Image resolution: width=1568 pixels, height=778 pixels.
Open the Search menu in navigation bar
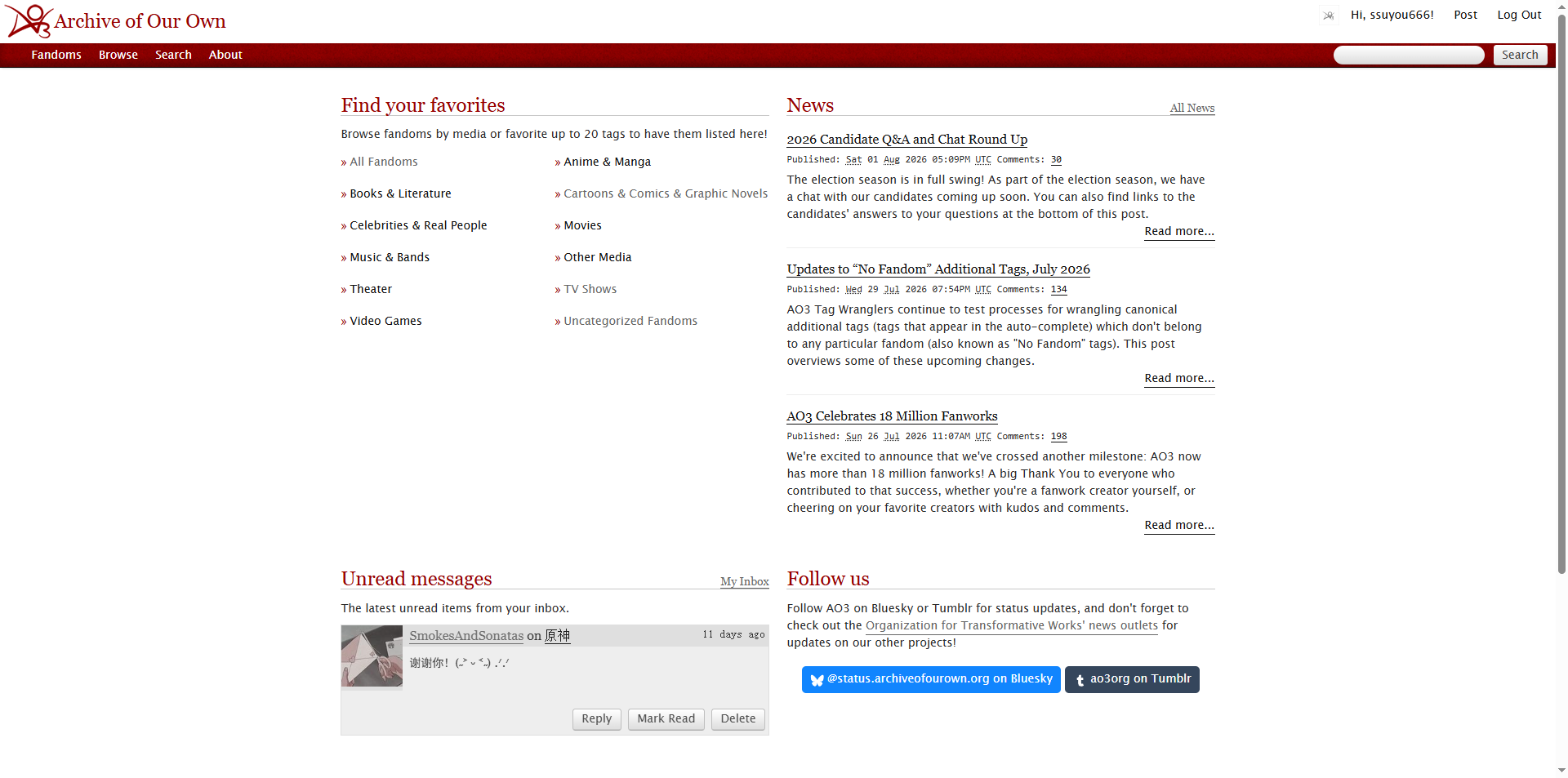[x=173, y=55]
